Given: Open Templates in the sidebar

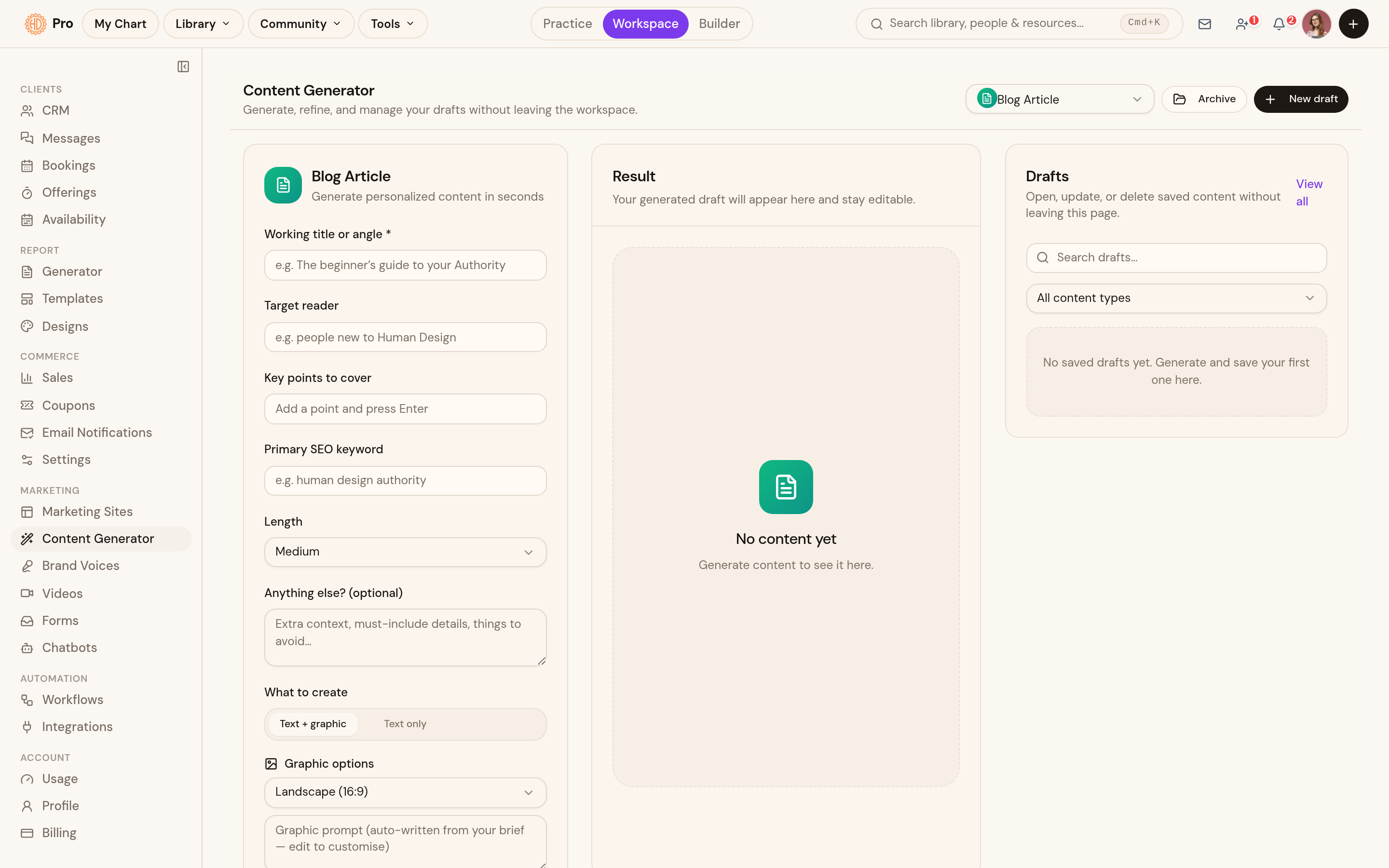Looking at the screenshot, I should (101, 298).
